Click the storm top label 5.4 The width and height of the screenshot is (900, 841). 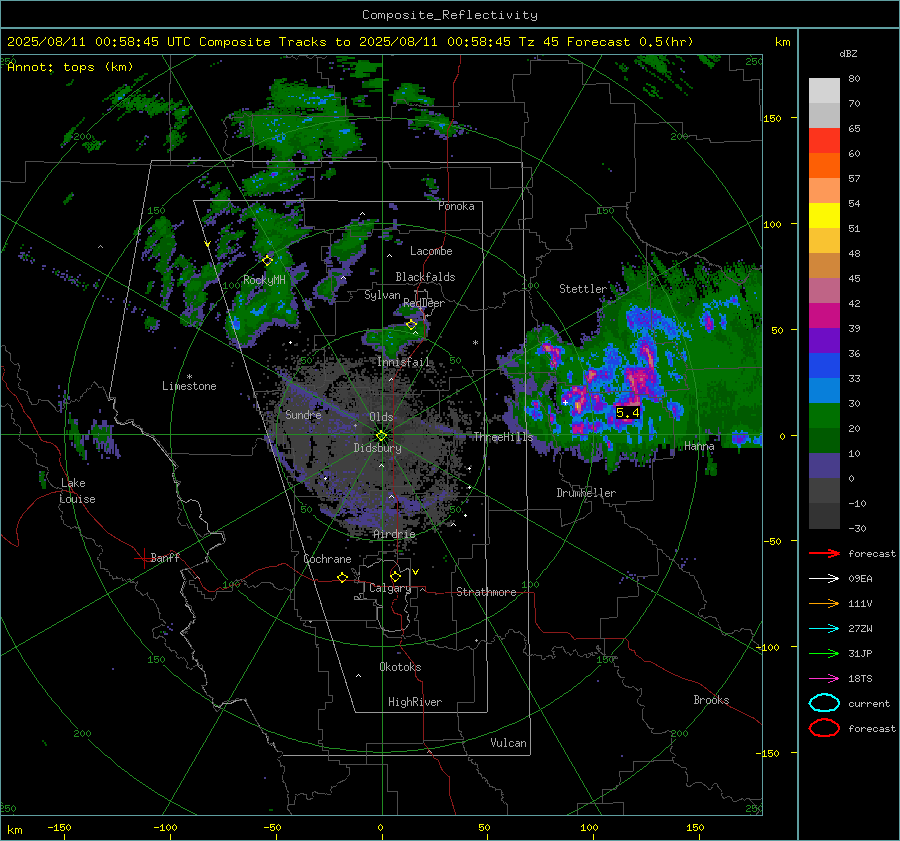click(627, 412)
